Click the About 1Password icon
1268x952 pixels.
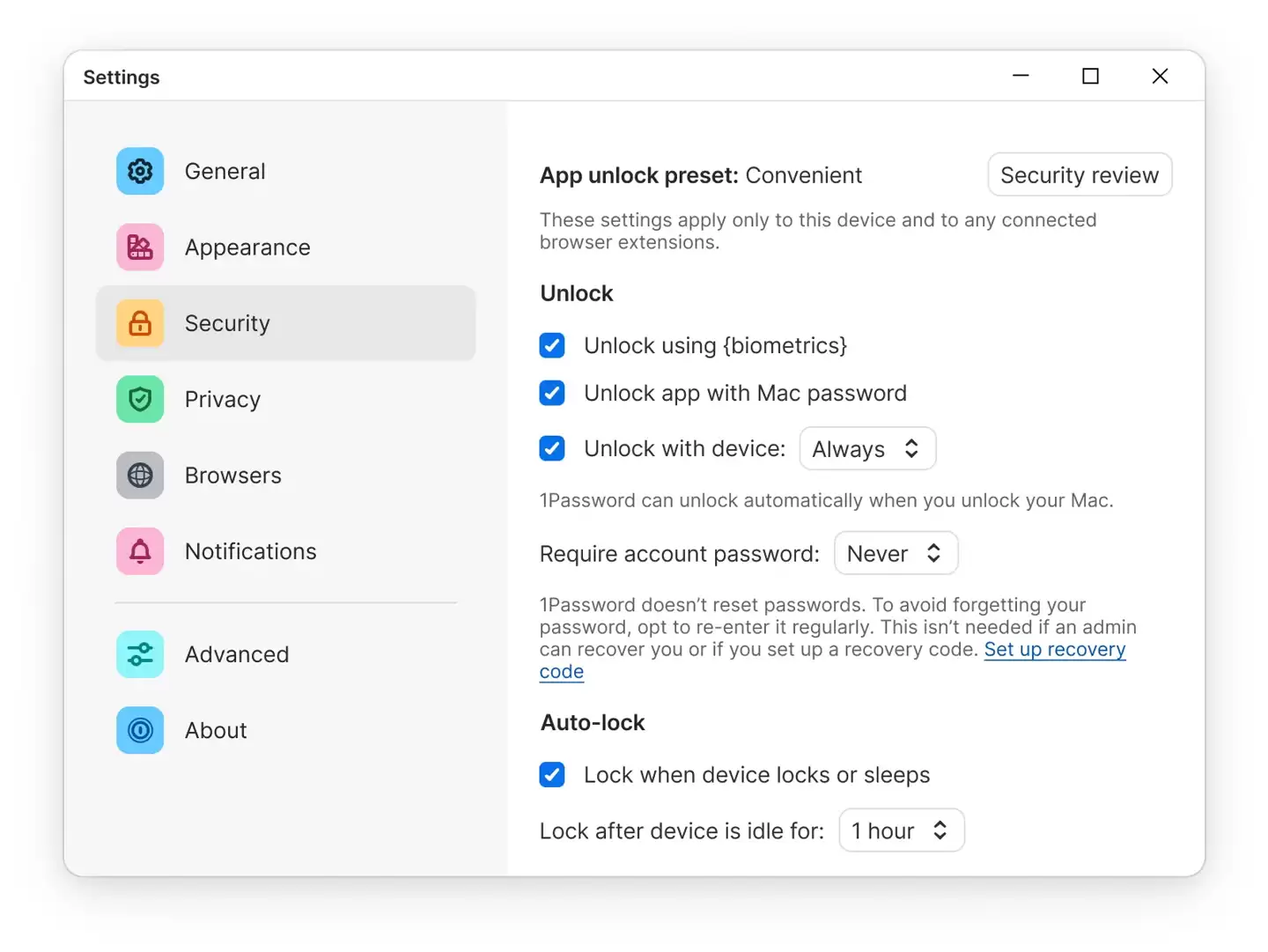click(x=139, y=730)
